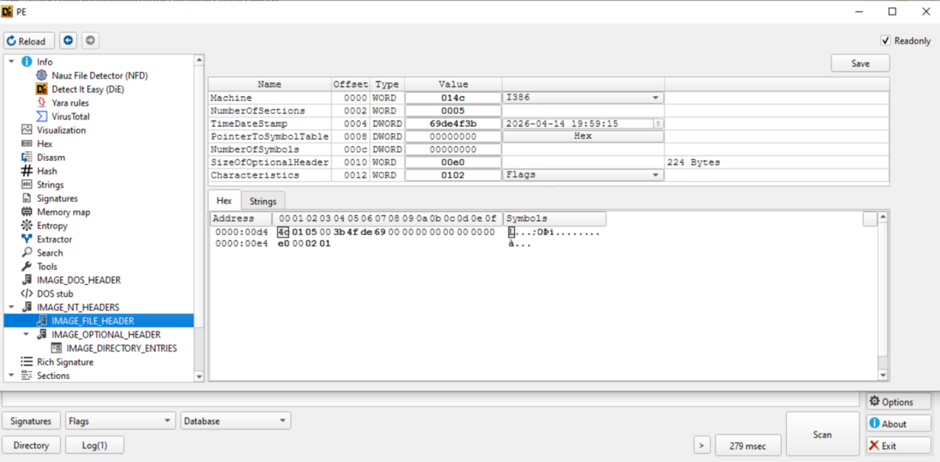Click the Directory button
The width and height of the screenshot is (940, 462).
(x=31, y=445)
